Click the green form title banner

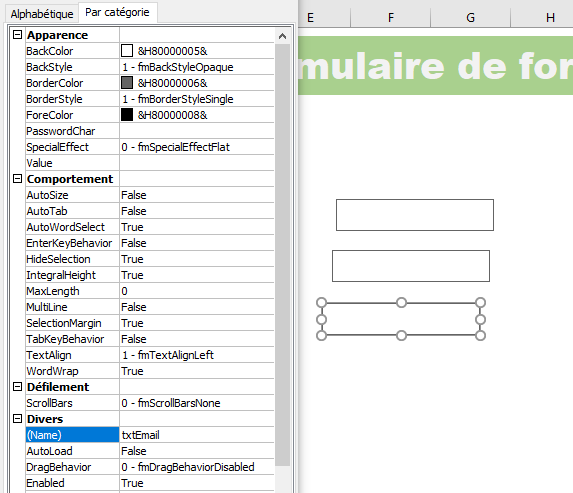[x=436, y=65]
